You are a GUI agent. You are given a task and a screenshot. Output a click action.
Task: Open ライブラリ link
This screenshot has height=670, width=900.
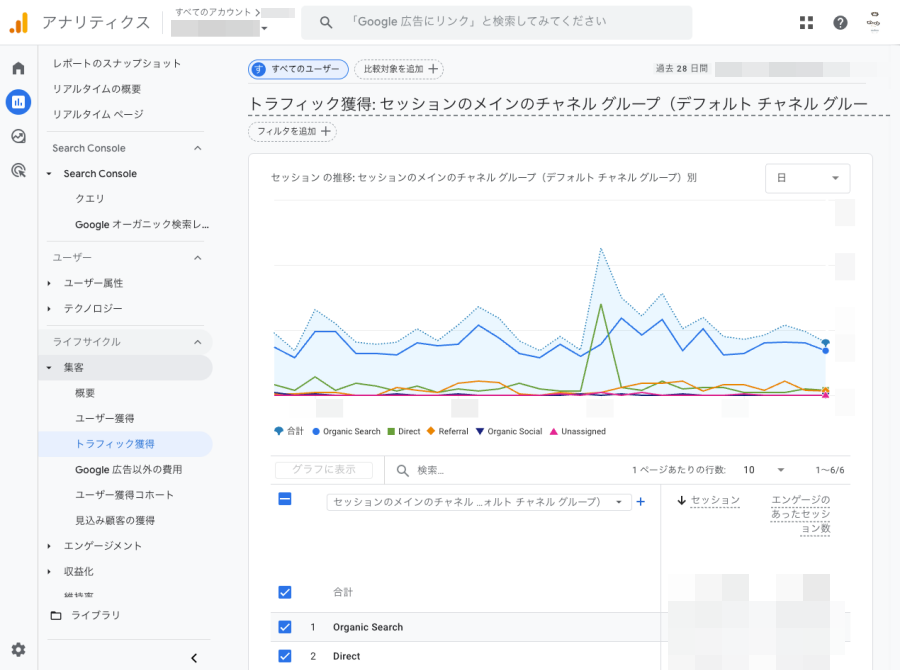[95, 615]
